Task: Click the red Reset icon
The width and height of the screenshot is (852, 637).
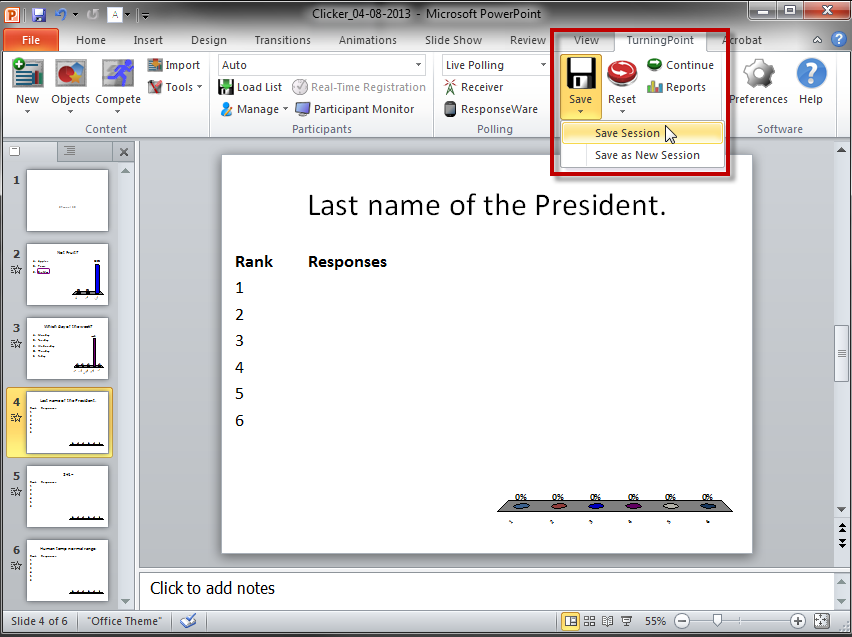Action: 622,74
